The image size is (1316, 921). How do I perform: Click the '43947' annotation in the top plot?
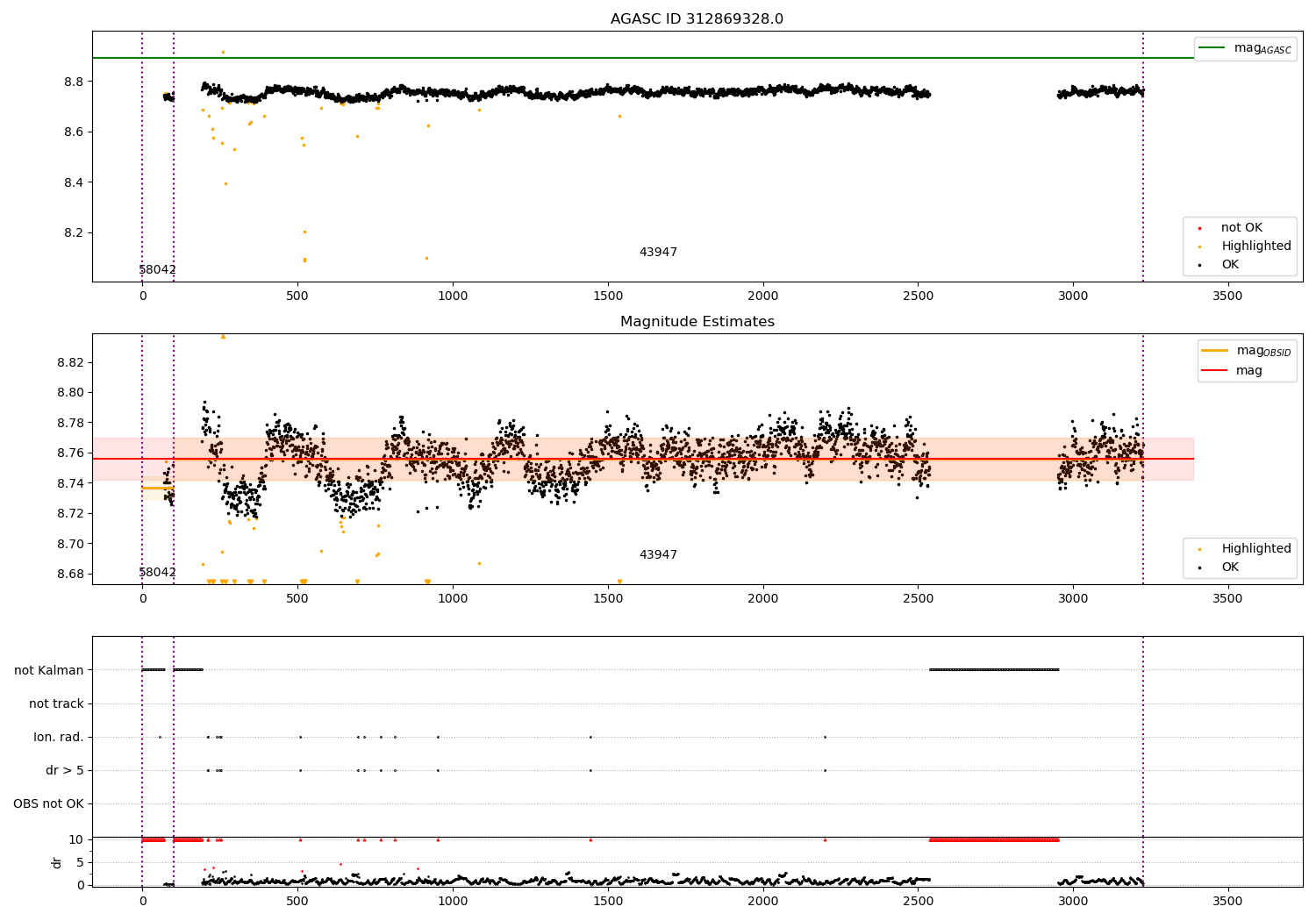[x=658, y=253]
